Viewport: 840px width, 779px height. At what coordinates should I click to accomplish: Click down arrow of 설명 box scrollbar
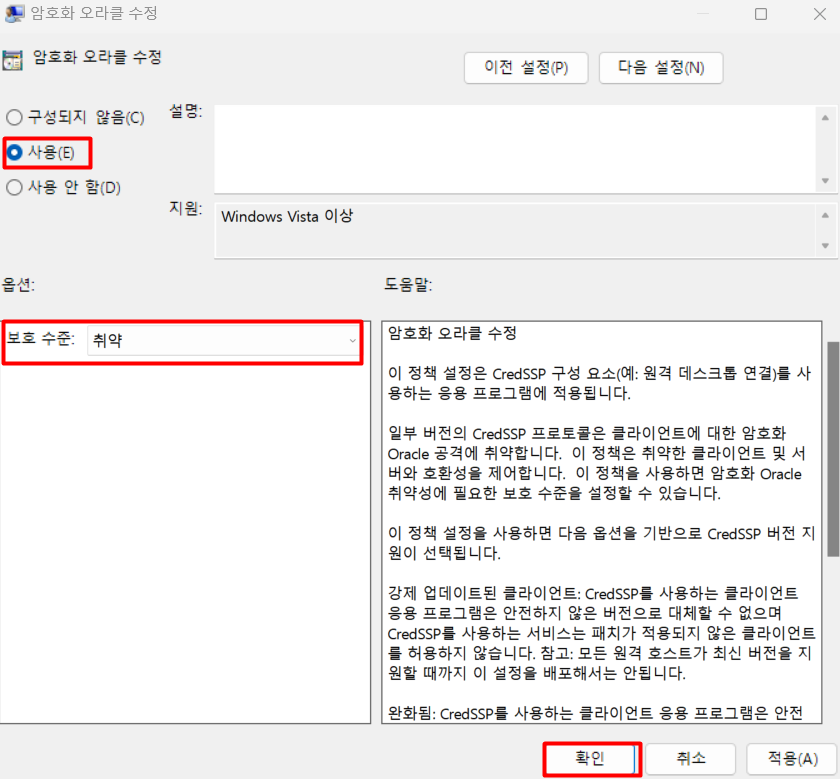pos(826,181)
